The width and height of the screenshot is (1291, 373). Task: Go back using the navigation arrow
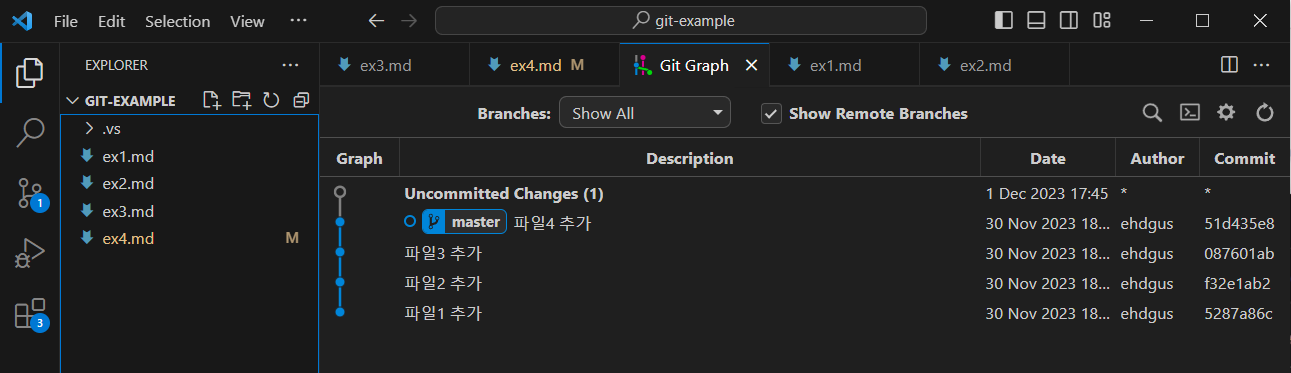[376, 20]
